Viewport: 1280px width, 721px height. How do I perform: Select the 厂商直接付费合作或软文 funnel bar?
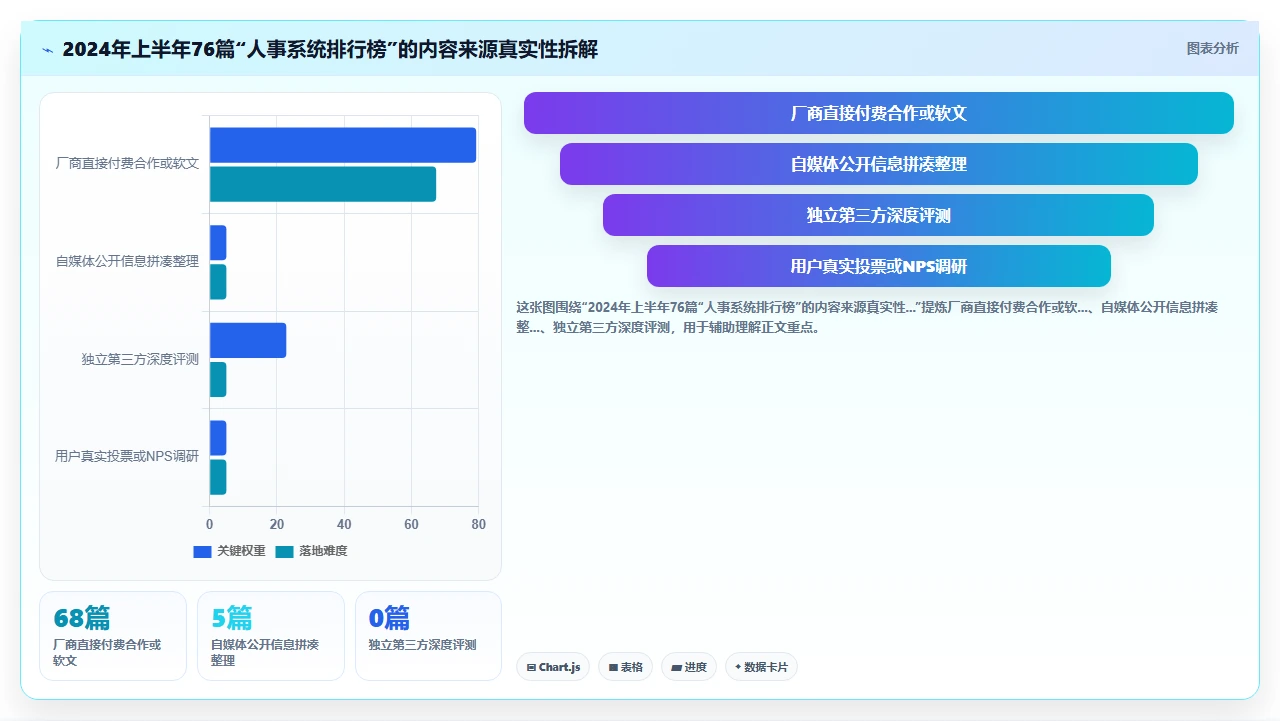(878, 113)
